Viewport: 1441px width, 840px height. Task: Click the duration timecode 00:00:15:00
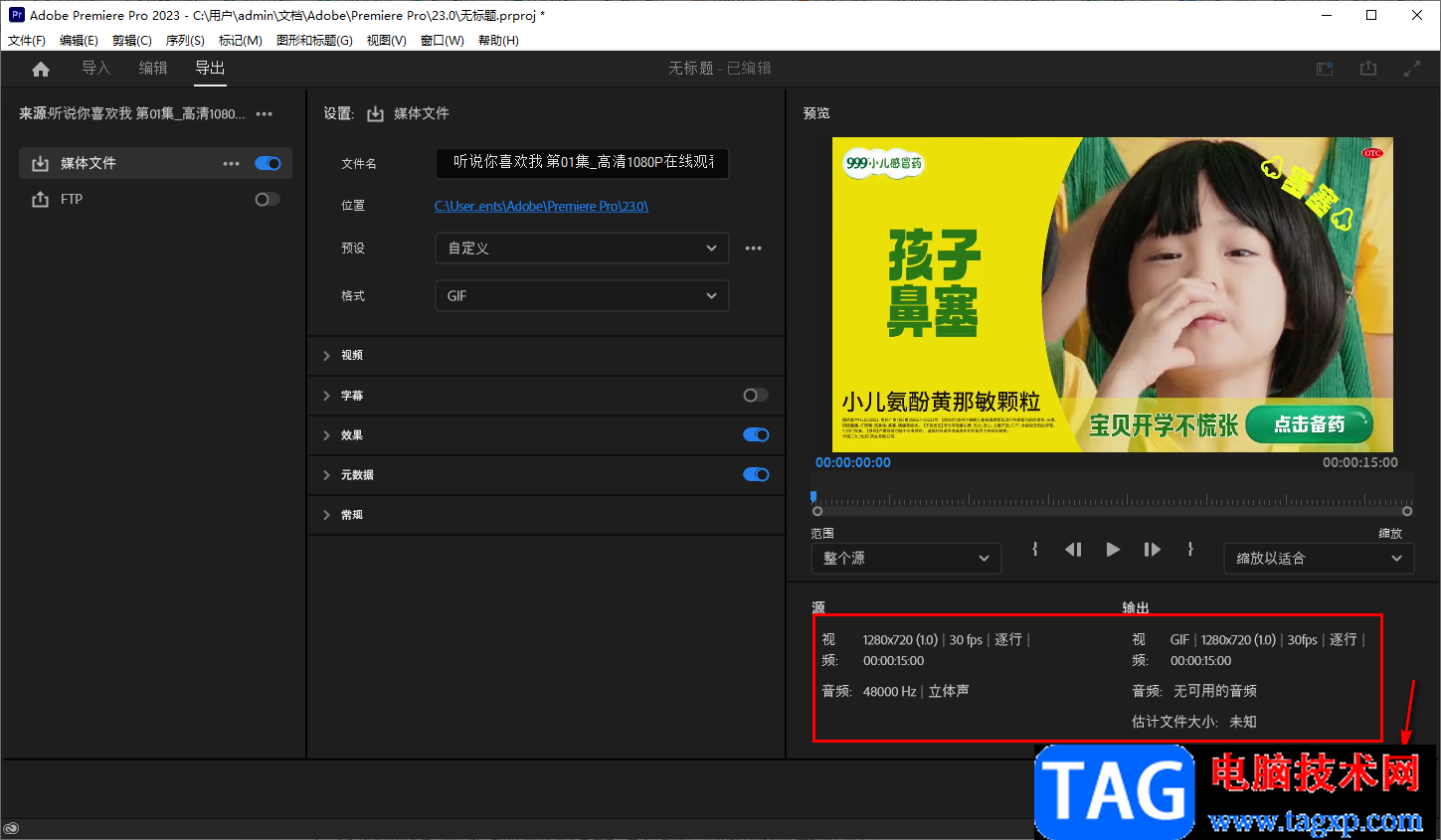pos(1360,462)
